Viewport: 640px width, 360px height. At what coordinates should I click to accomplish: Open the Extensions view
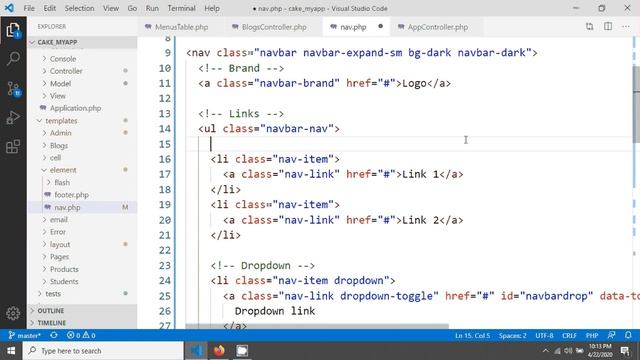[x=13, y=147]
